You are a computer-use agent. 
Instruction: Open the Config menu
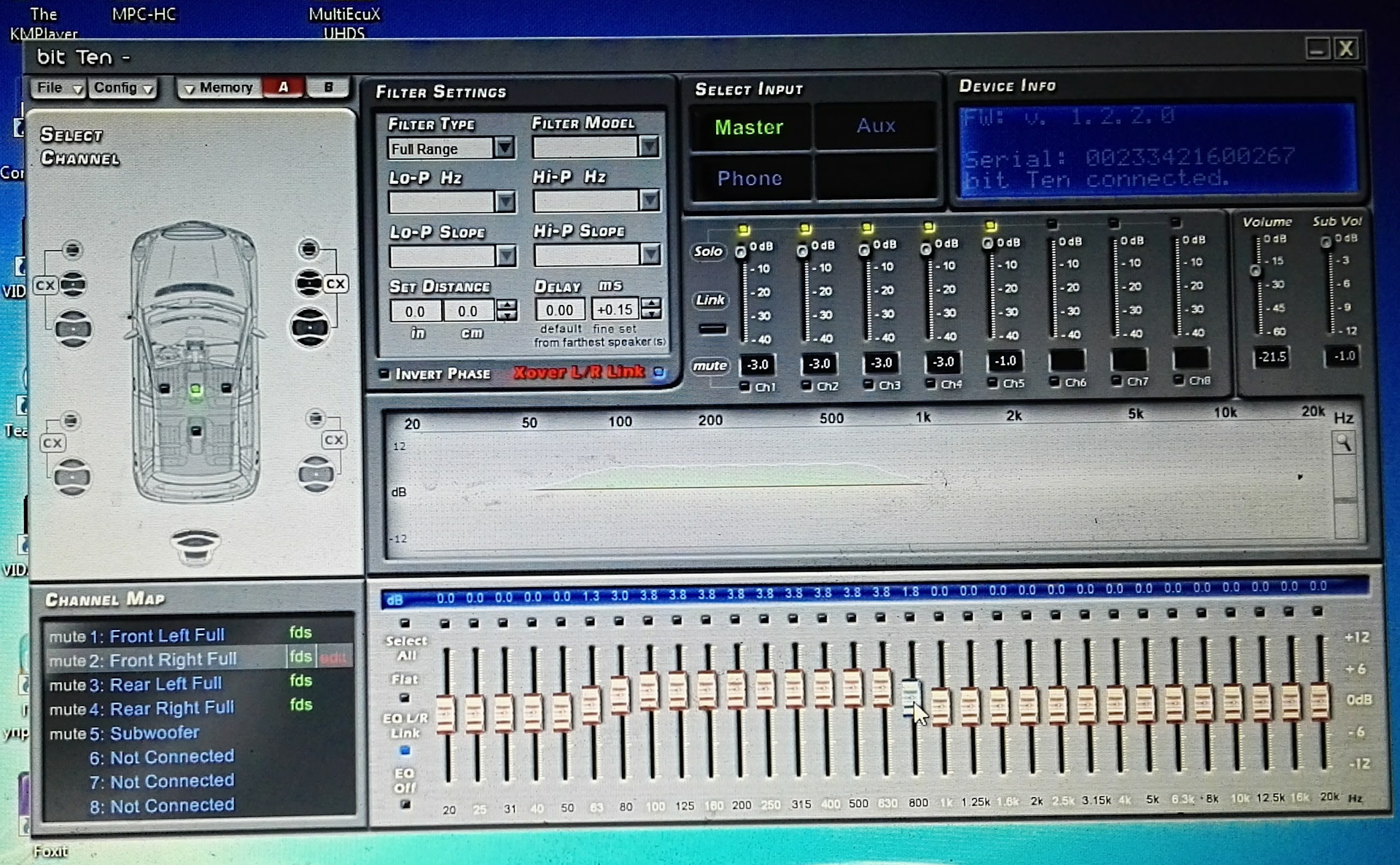click(123, 88)
